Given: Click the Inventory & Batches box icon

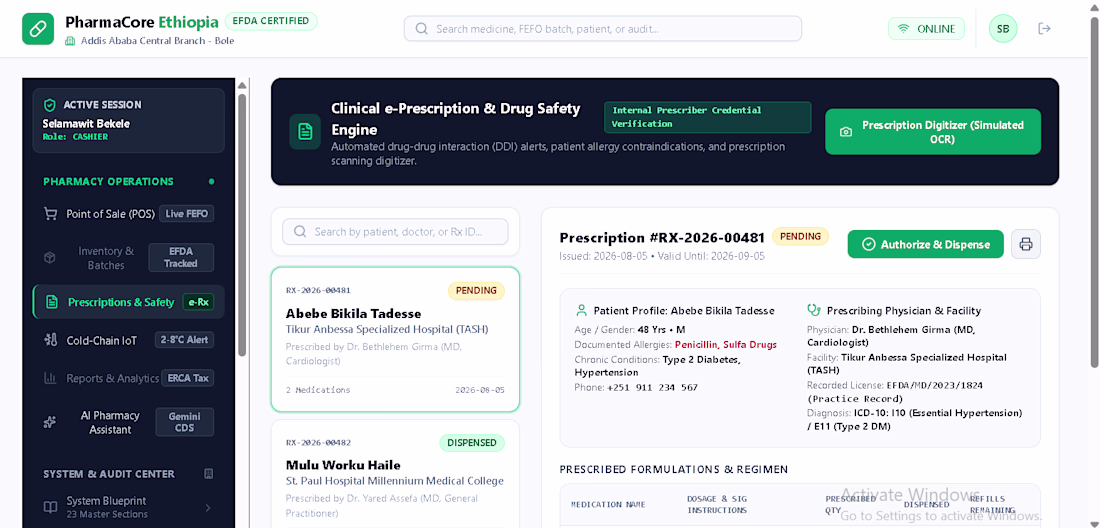Looking at the screenshot, I should click(50, 258).
